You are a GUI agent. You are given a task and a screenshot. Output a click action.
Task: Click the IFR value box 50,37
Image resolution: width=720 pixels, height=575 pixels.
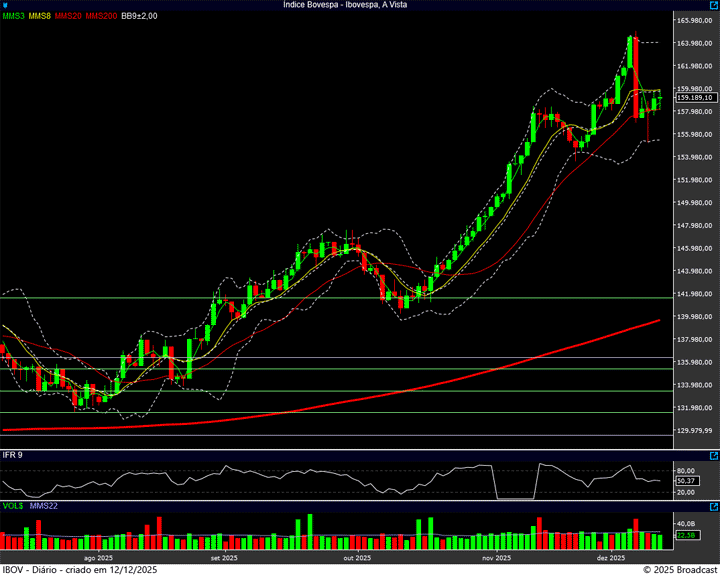tap(686, 481)
